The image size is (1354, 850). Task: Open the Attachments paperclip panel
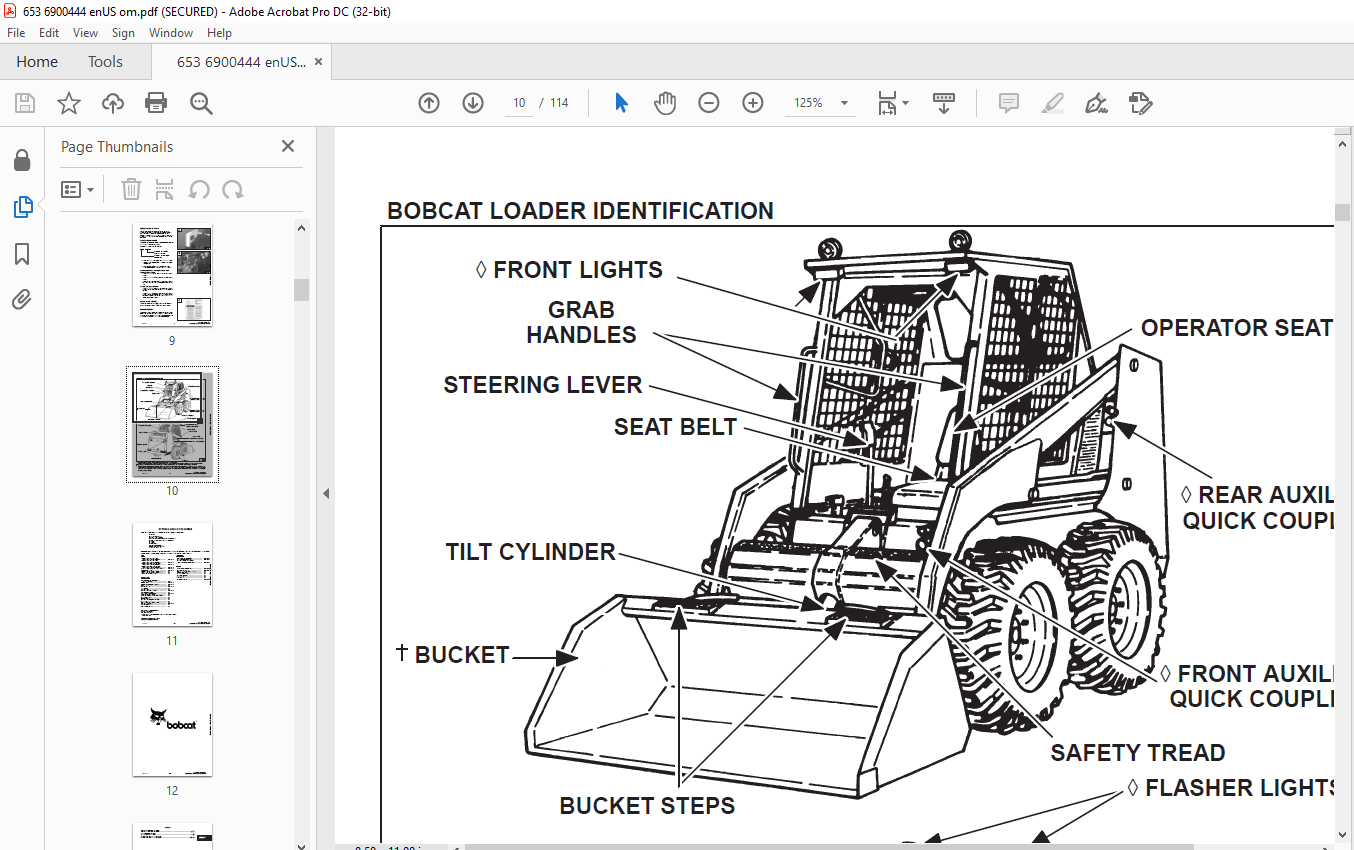pyautogui.click(x=22, y=299)
